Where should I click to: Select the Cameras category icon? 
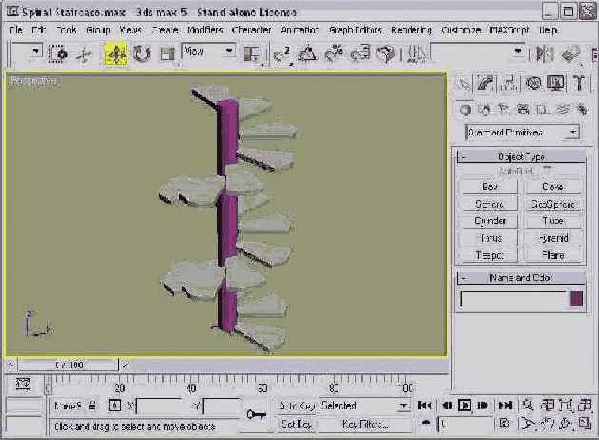(523, 110)
